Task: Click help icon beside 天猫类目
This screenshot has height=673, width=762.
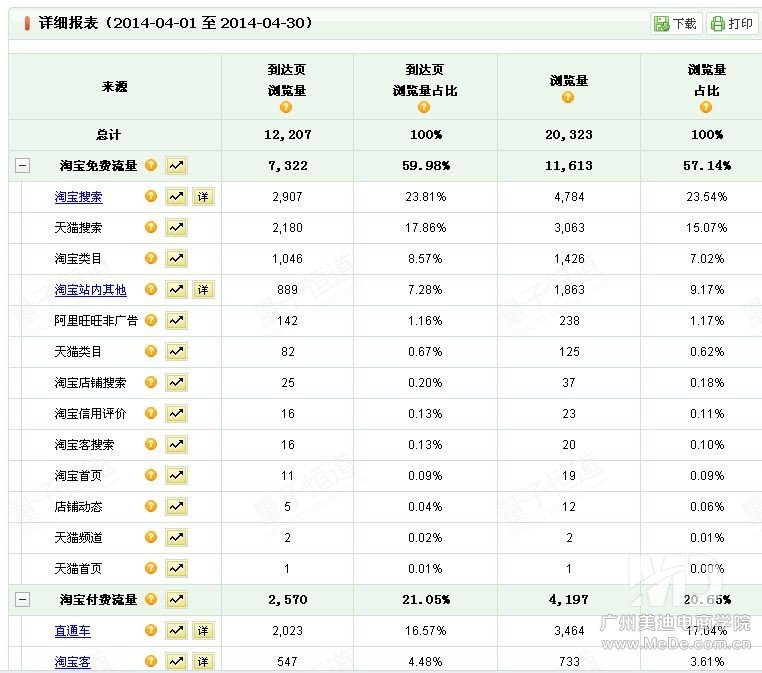Action: [x=151, y=351]
